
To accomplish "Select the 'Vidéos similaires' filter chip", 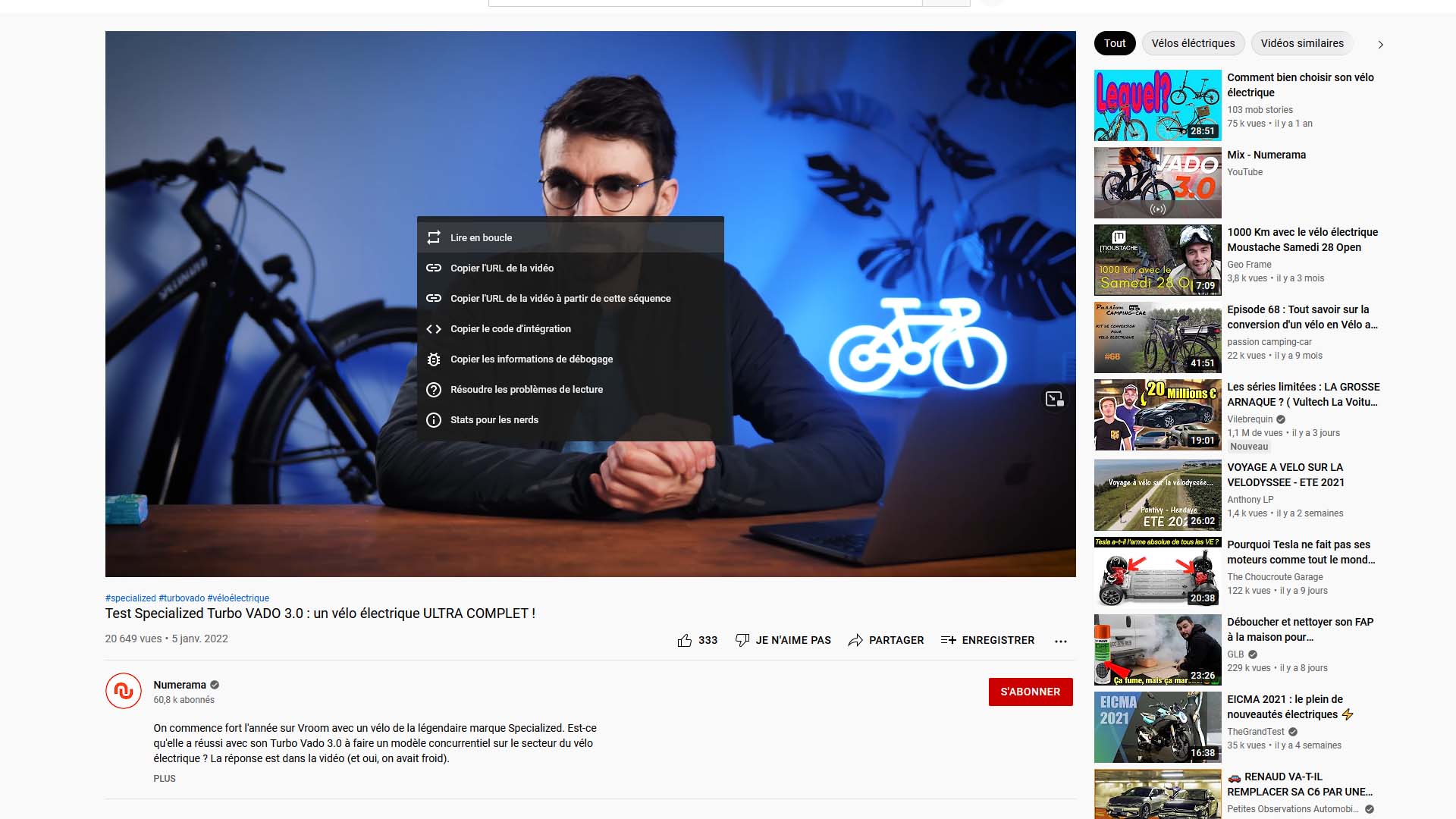I will [1302, 43].
